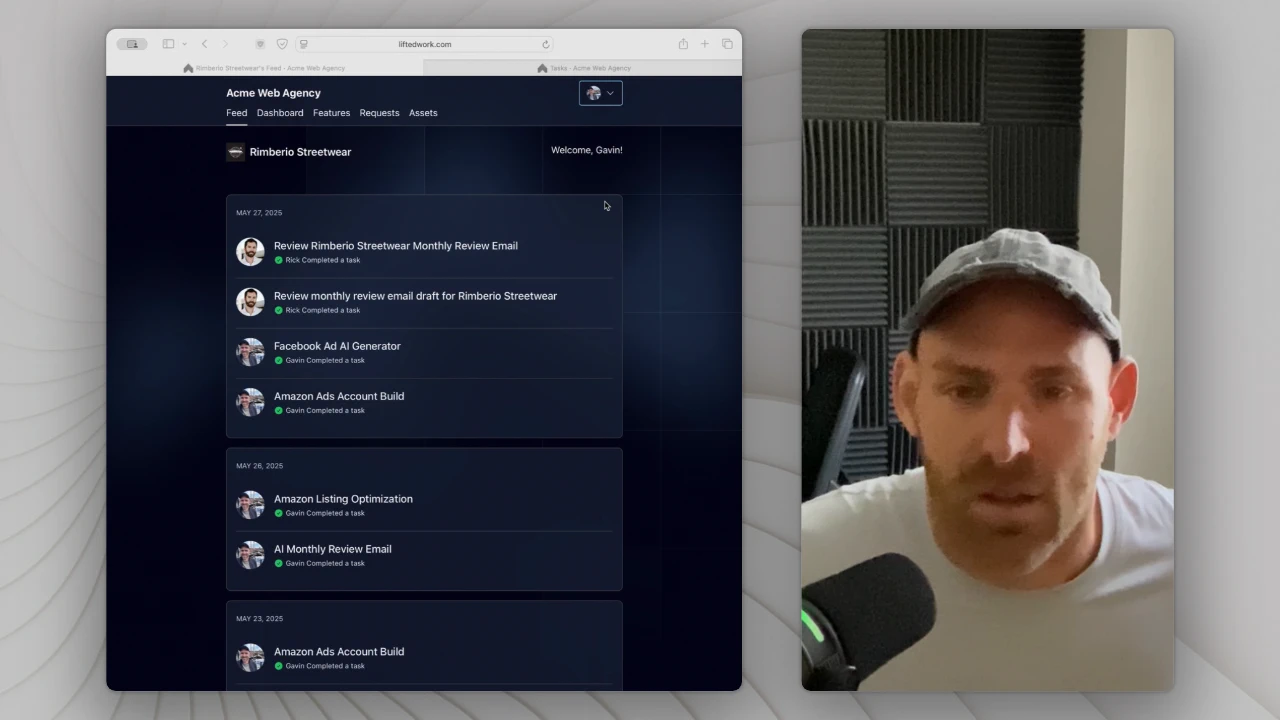The image size is (1280, 720).
Task: Open the Facebook Ad AI Generator task
Action: pos(337,346)
